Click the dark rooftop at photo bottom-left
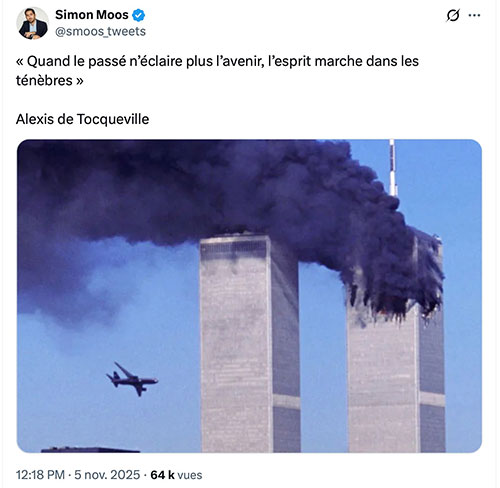The width and height of the screenshot is (500, 488). [x=90, y=449]
